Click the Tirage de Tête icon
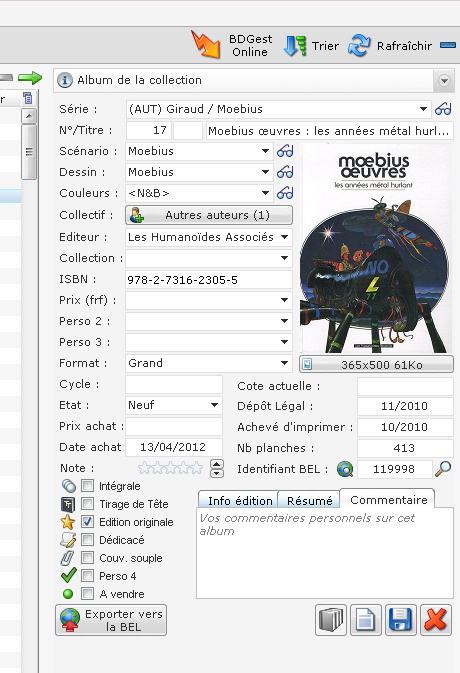 tap(68, 504)
